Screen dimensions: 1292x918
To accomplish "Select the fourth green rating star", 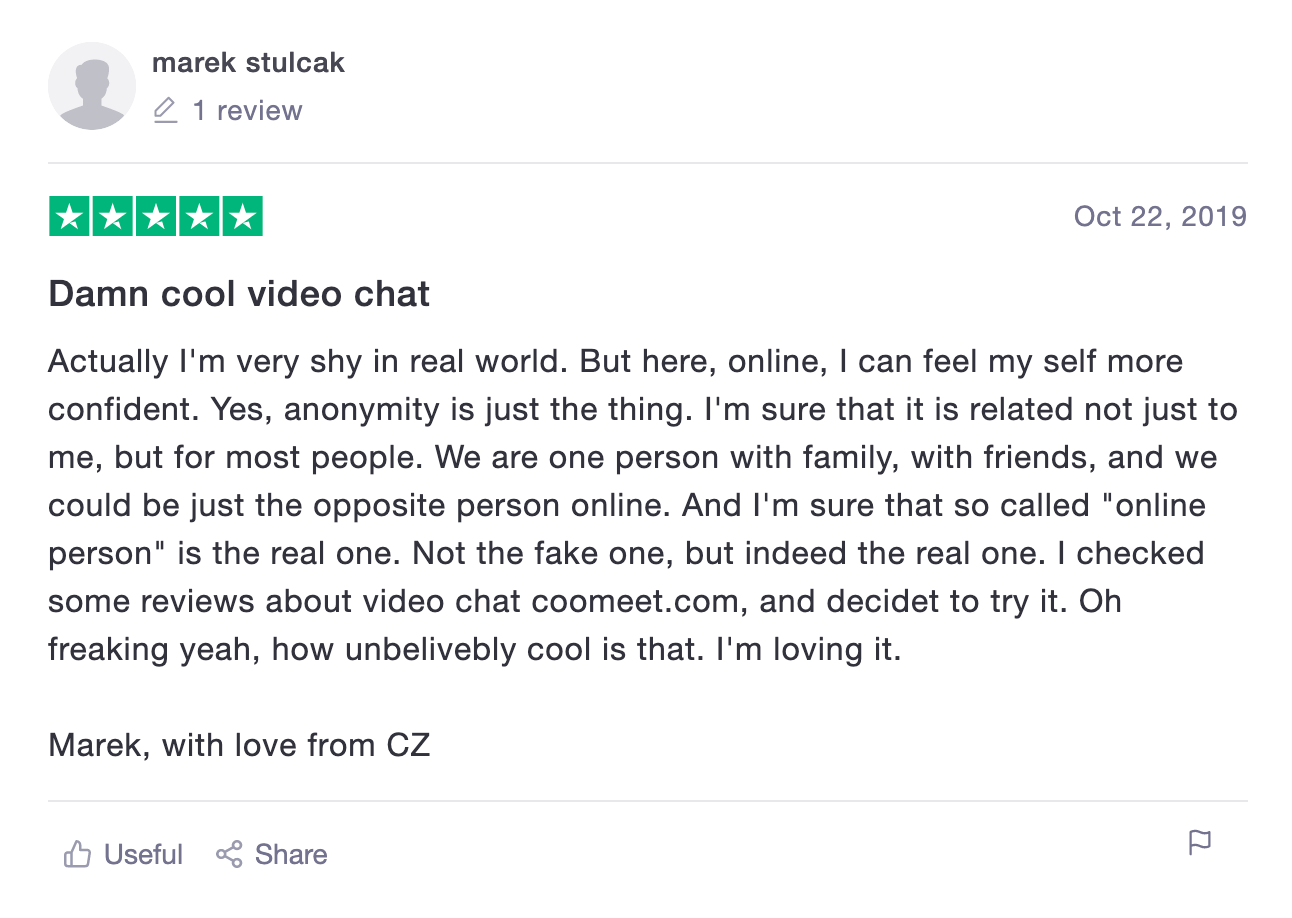I will [x=198, y=216].
